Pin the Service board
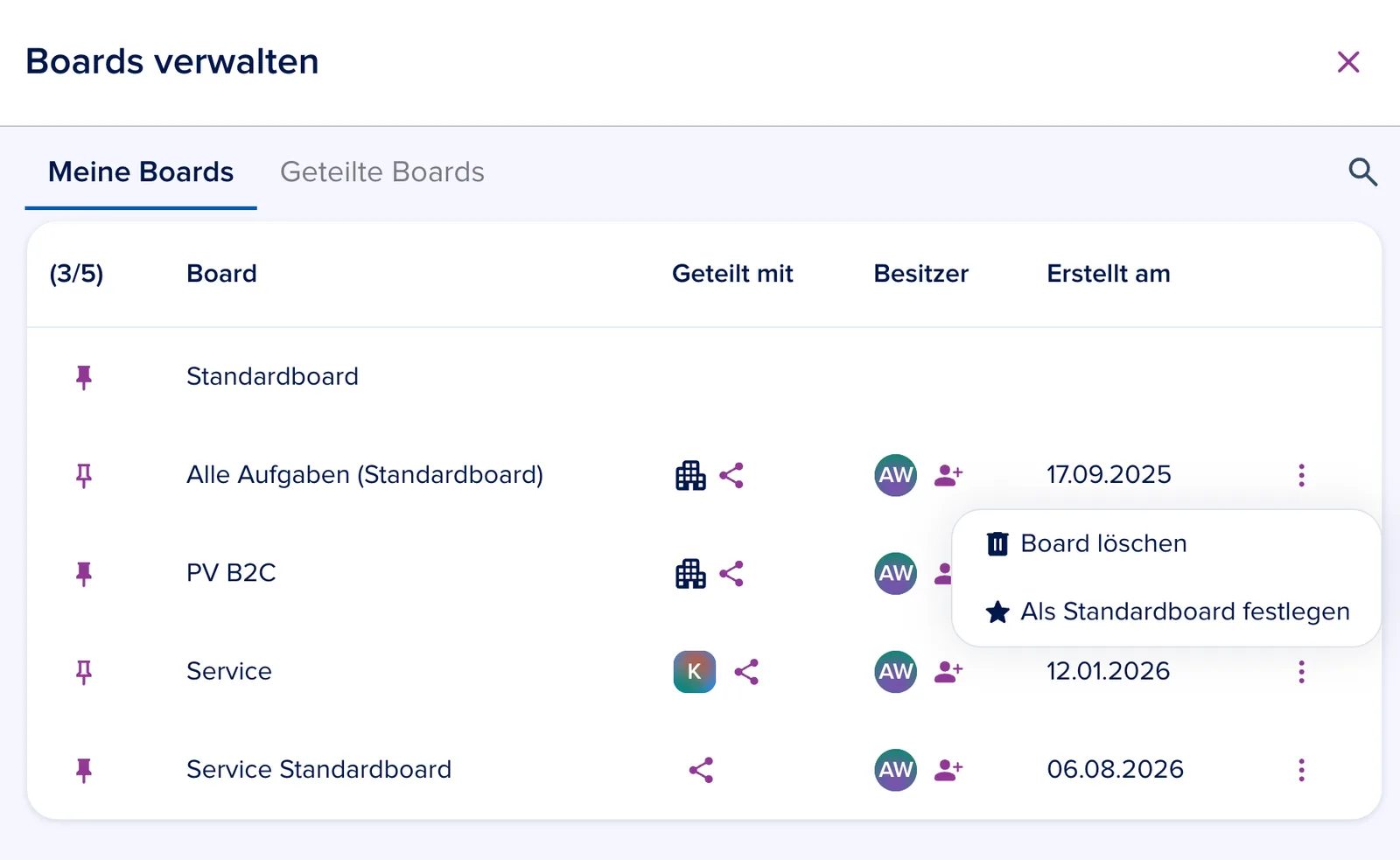The width and height of the screenshot is (1400, 860). (84, 672)
